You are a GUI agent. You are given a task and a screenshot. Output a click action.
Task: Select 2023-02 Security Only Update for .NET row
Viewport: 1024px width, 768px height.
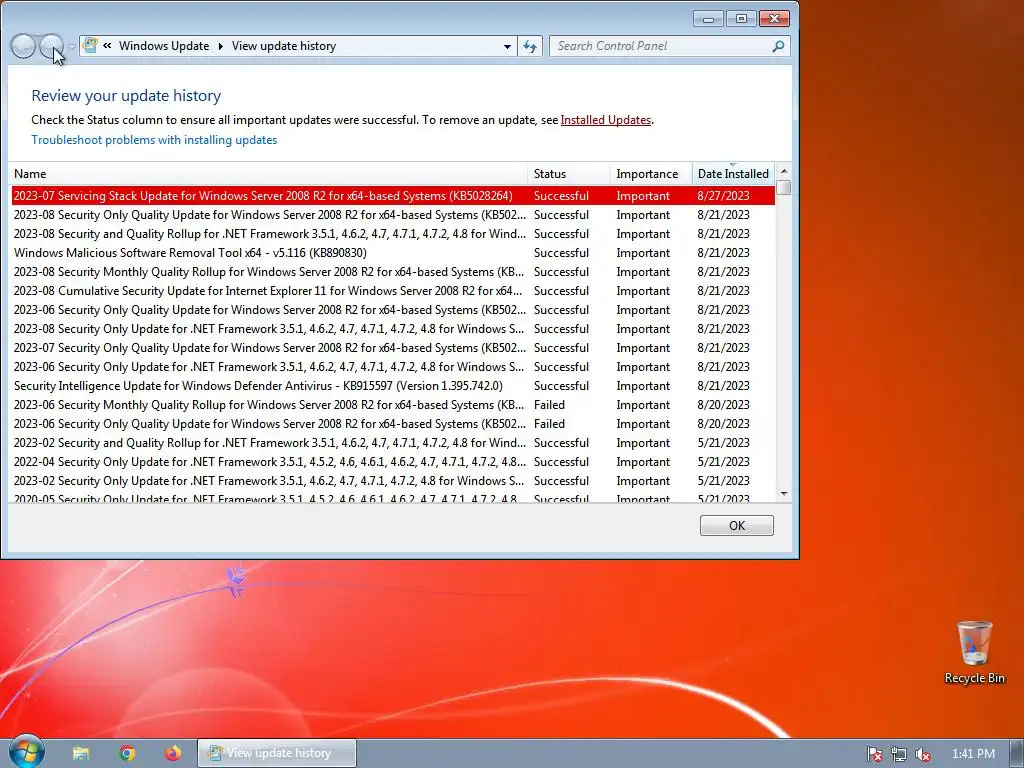tap(393, 481)
